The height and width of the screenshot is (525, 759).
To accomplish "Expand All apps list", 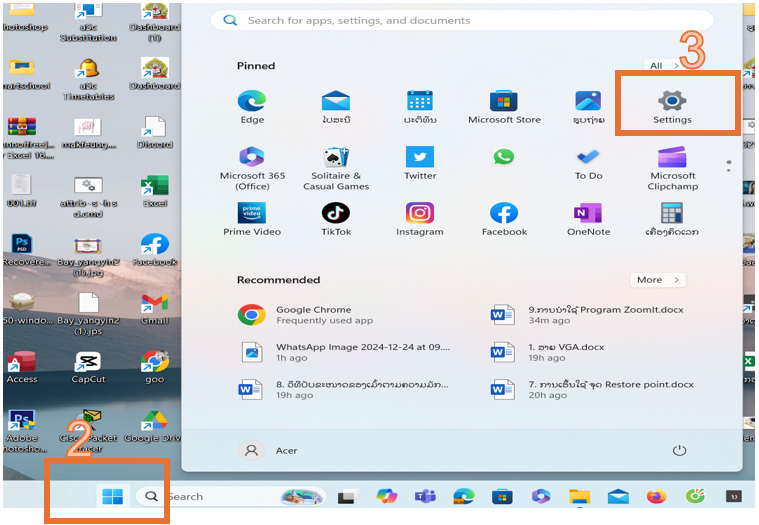I will click(x=663, y=66).
